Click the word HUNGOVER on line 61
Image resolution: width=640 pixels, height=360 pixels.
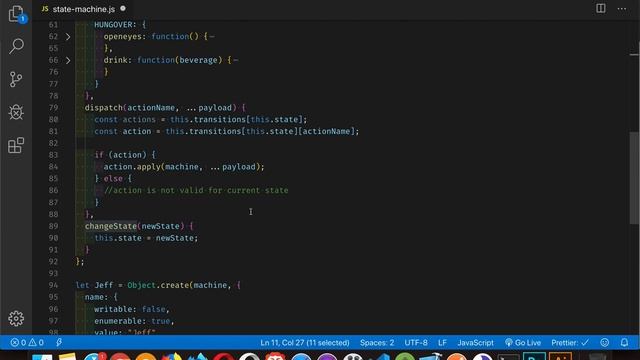[113, 25]
